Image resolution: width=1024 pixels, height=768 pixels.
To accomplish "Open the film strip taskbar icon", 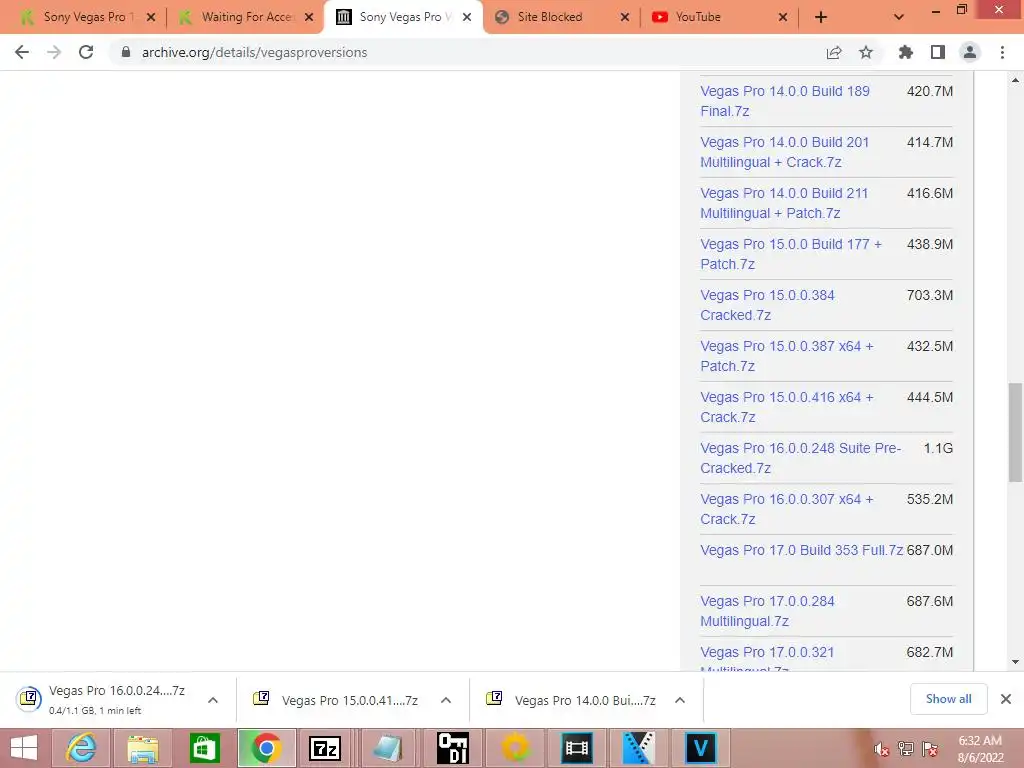I will [577, 748].
